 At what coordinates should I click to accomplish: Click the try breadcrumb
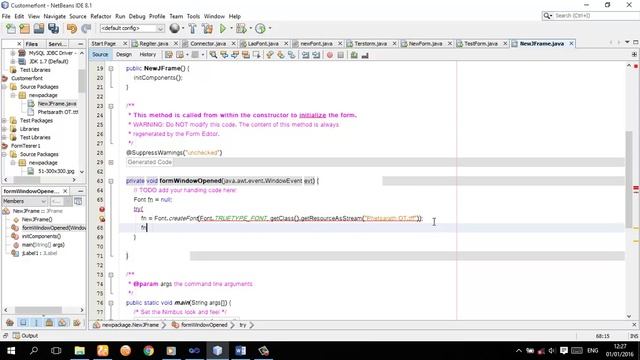(243, 325)
